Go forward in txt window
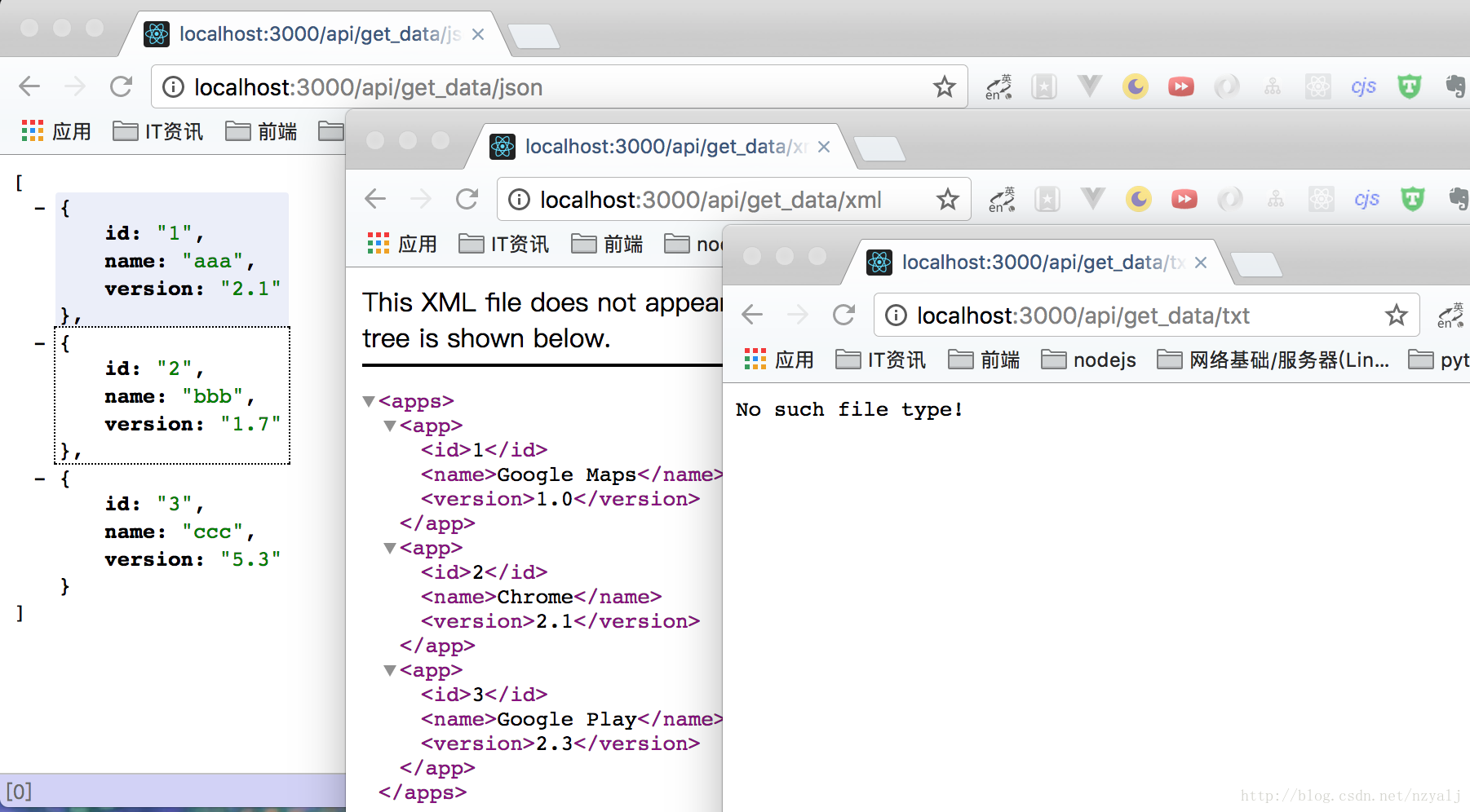 click(798, 315)
